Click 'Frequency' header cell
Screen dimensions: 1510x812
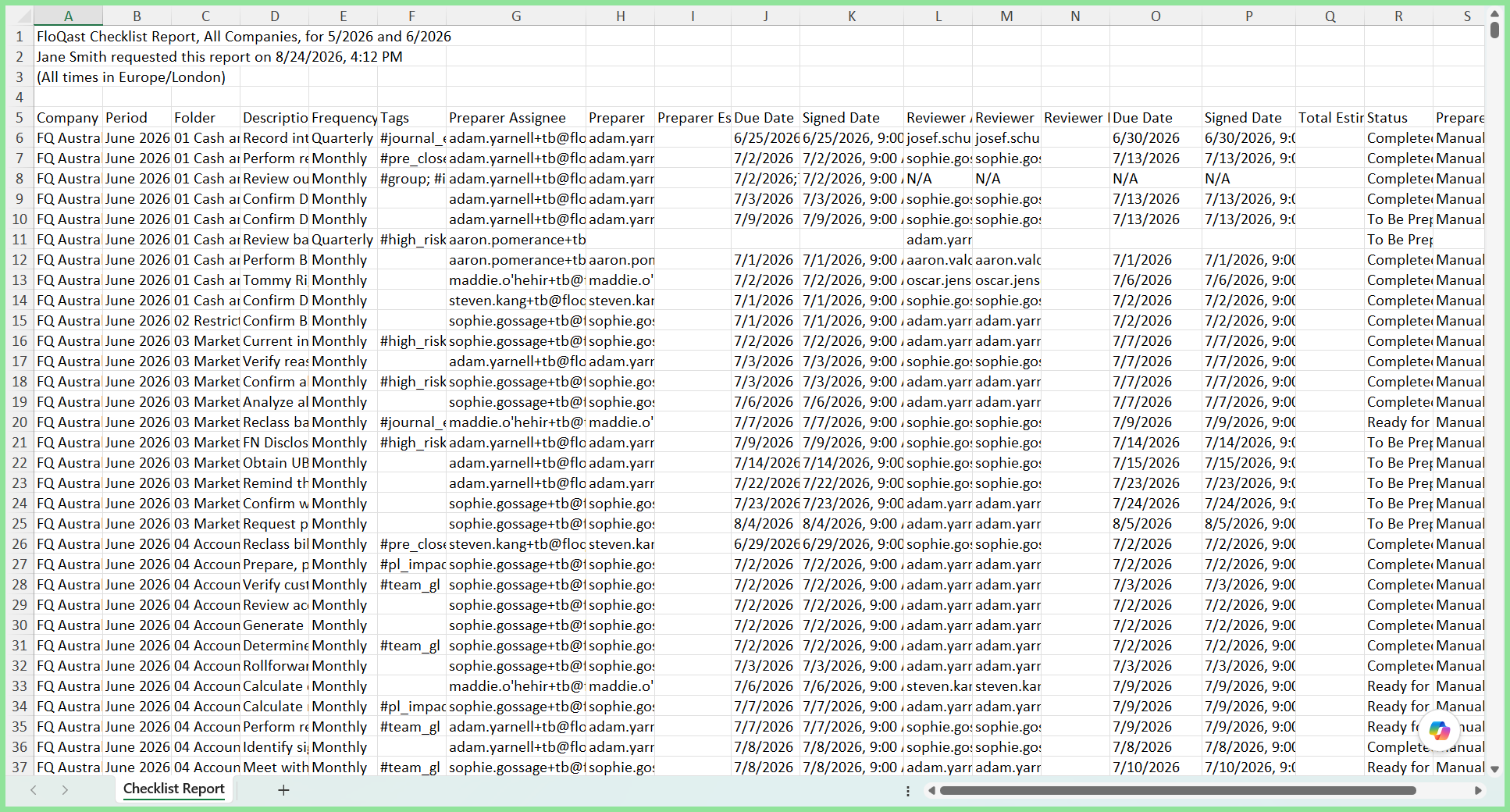[x=343, y=118]
